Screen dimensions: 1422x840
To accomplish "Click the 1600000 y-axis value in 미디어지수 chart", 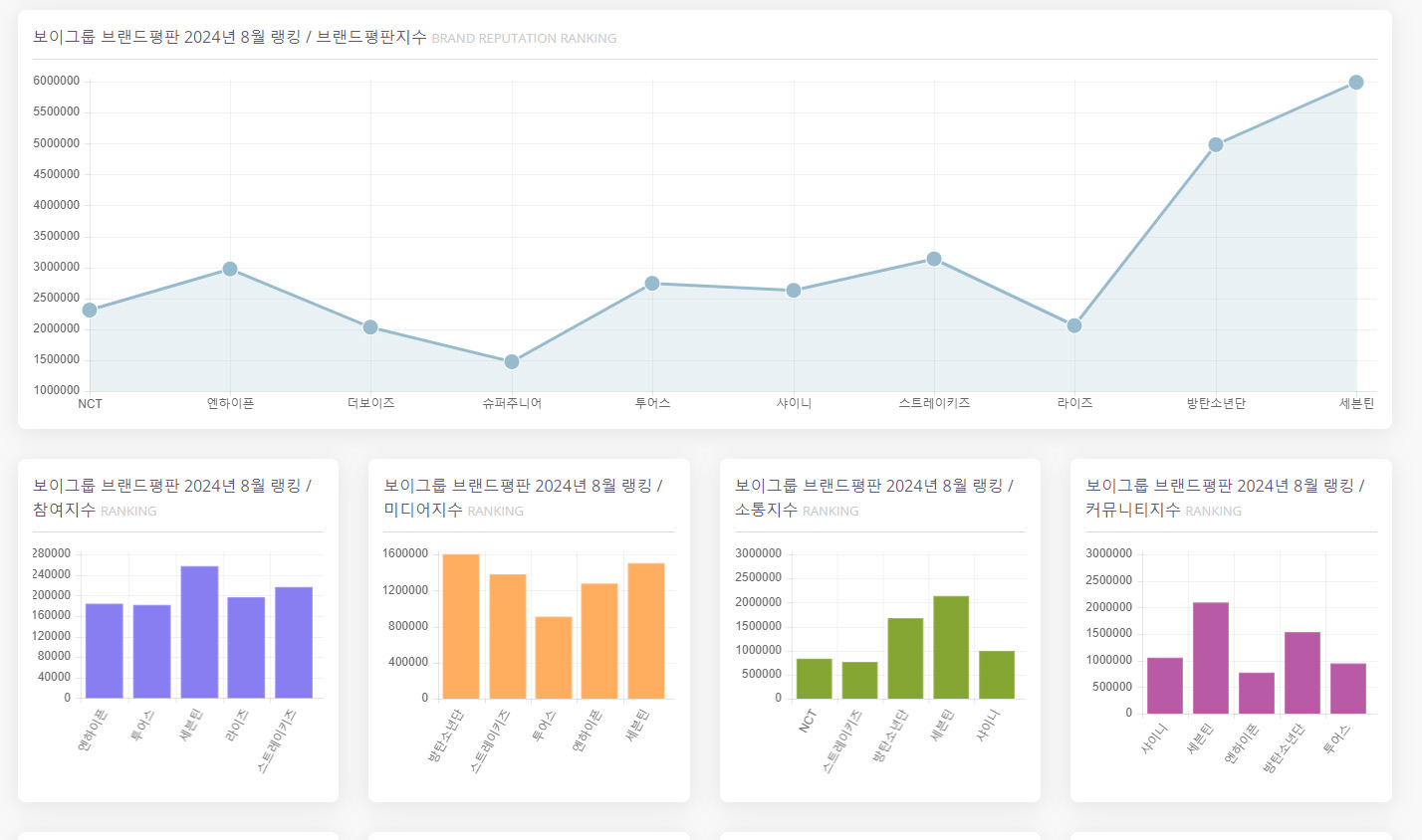I will 405,553.
